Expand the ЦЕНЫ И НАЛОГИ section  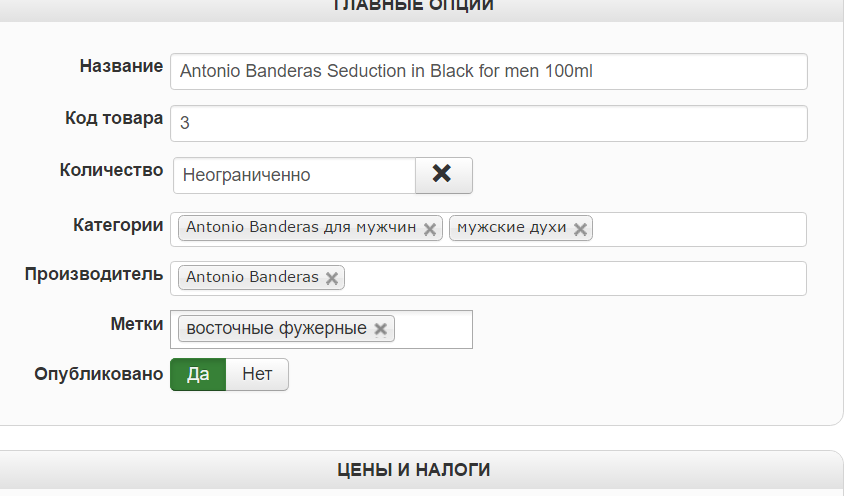412,469
